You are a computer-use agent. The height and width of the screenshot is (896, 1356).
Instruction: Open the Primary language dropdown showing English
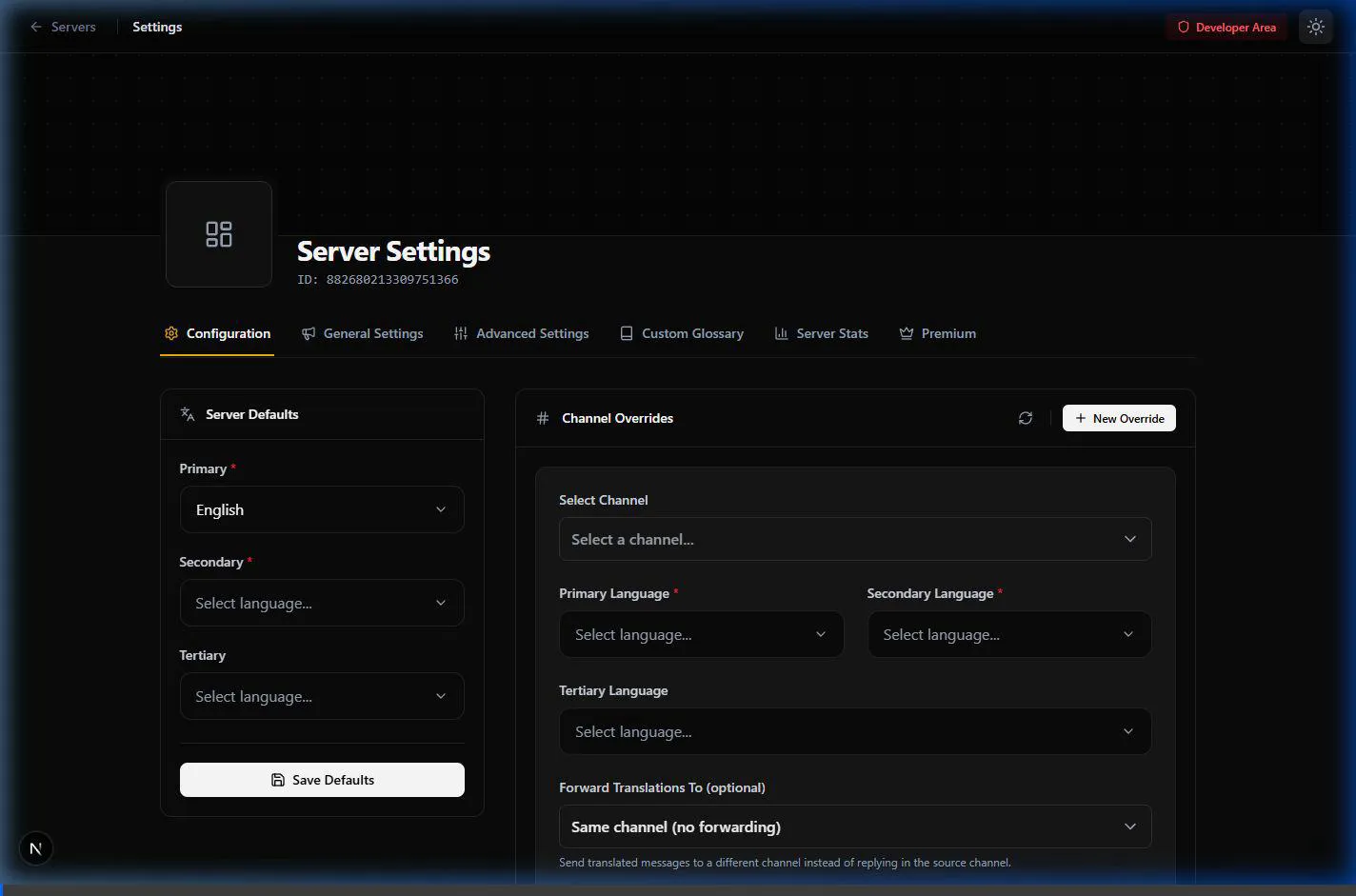click(x=322, y=509)
